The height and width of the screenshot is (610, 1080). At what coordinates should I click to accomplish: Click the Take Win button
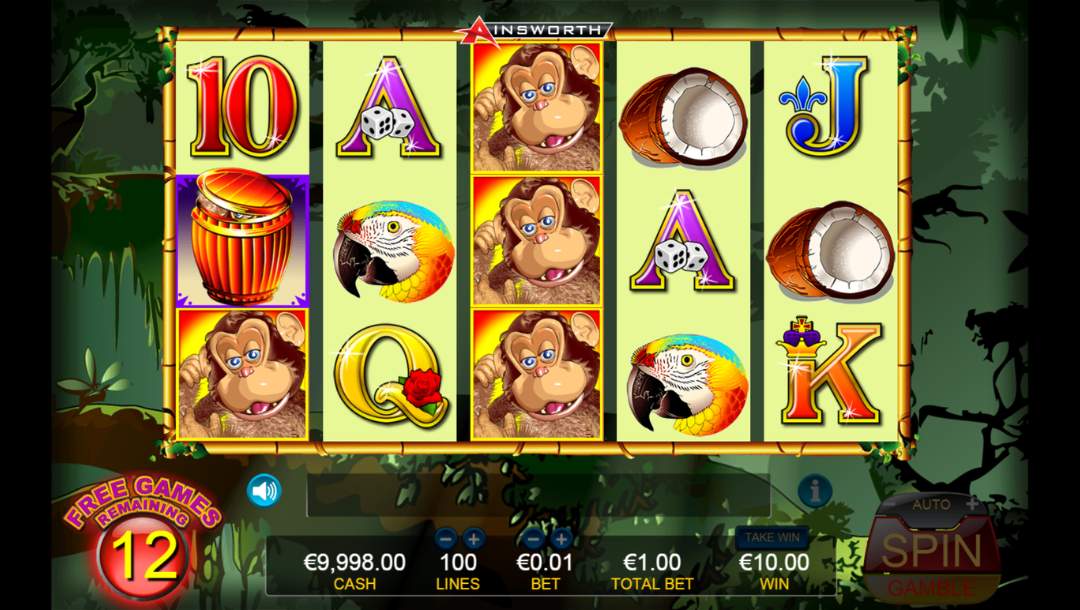click(771, 537)
